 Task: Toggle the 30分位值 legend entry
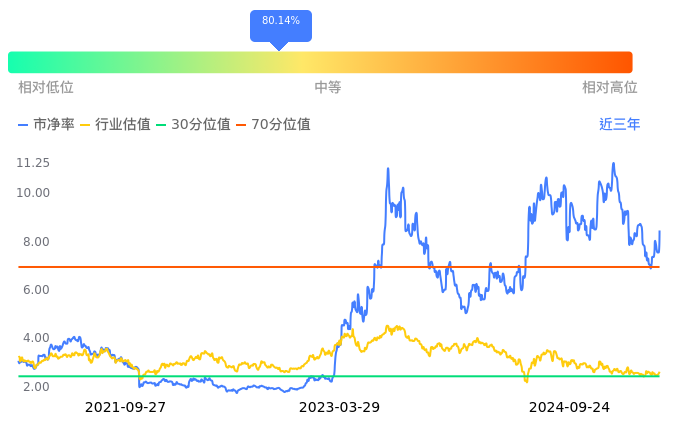[x=193, y=125]
